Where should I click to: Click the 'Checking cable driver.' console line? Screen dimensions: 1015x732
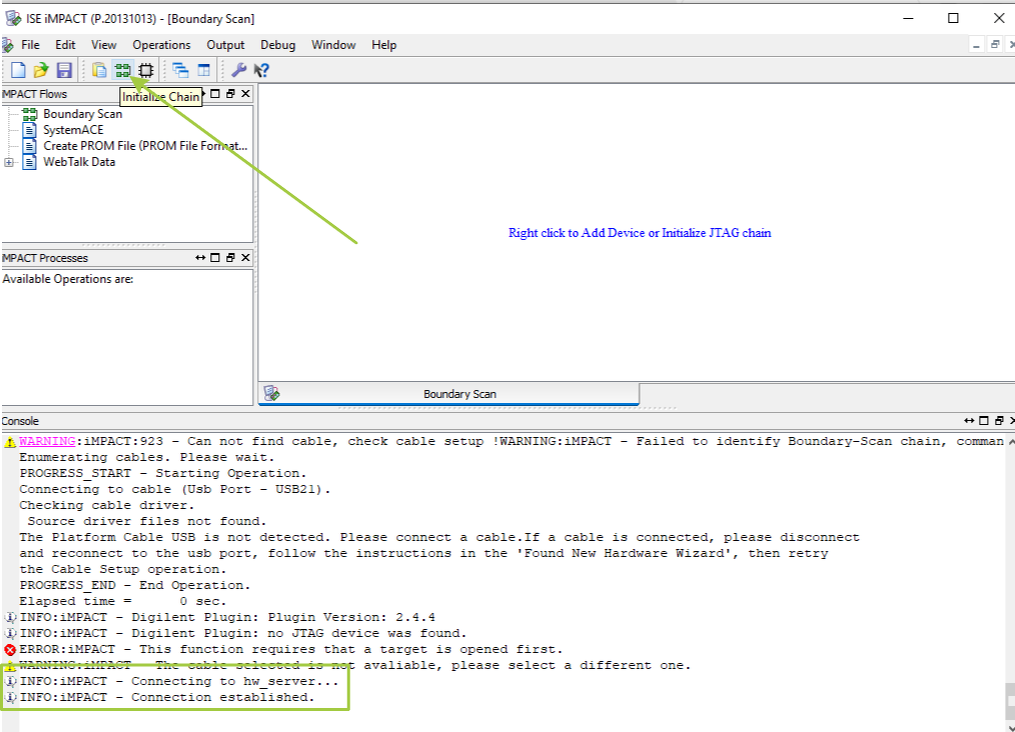point(107,505)
